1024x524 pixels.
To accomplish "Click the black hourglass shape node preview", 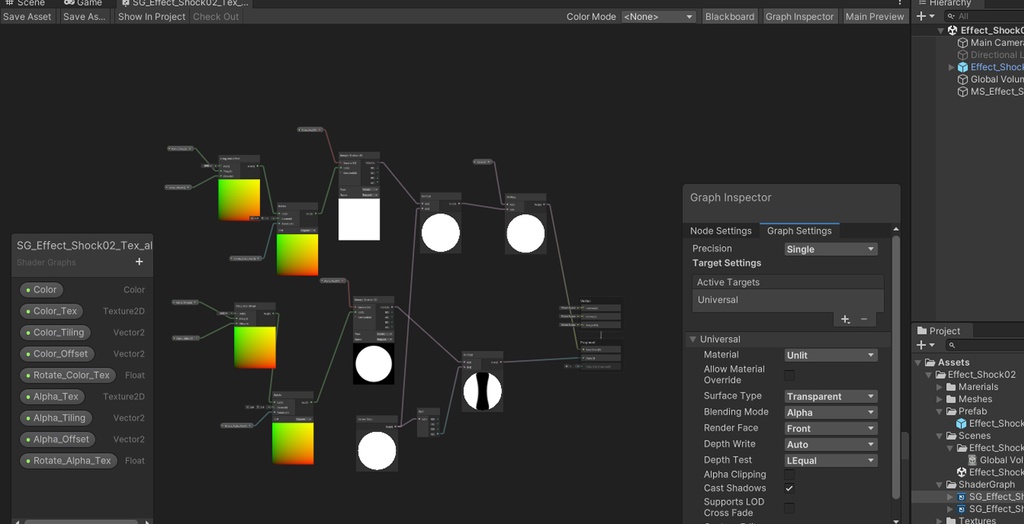I will click(483, 391).
